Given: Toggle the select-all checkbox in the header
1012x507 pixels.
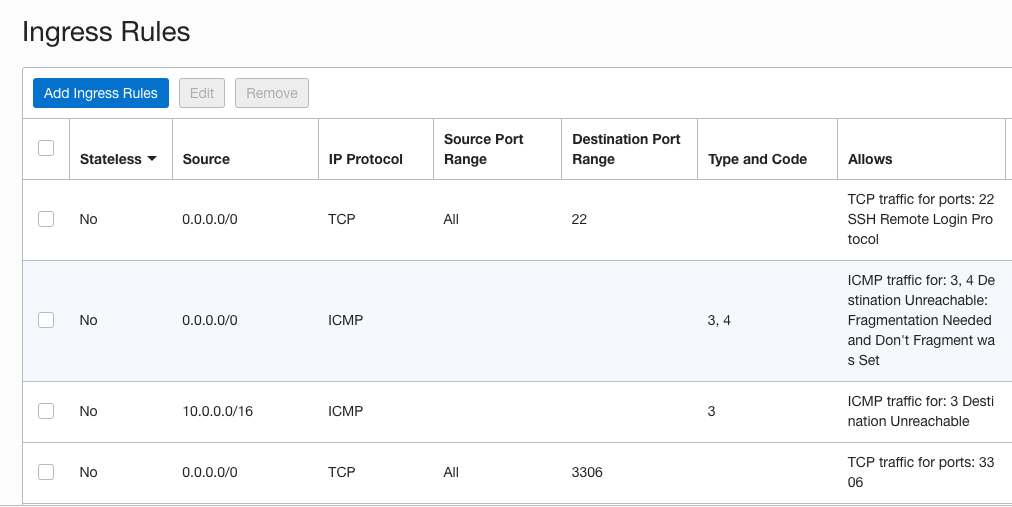Looking at the screenshot, I should point(46,148).
